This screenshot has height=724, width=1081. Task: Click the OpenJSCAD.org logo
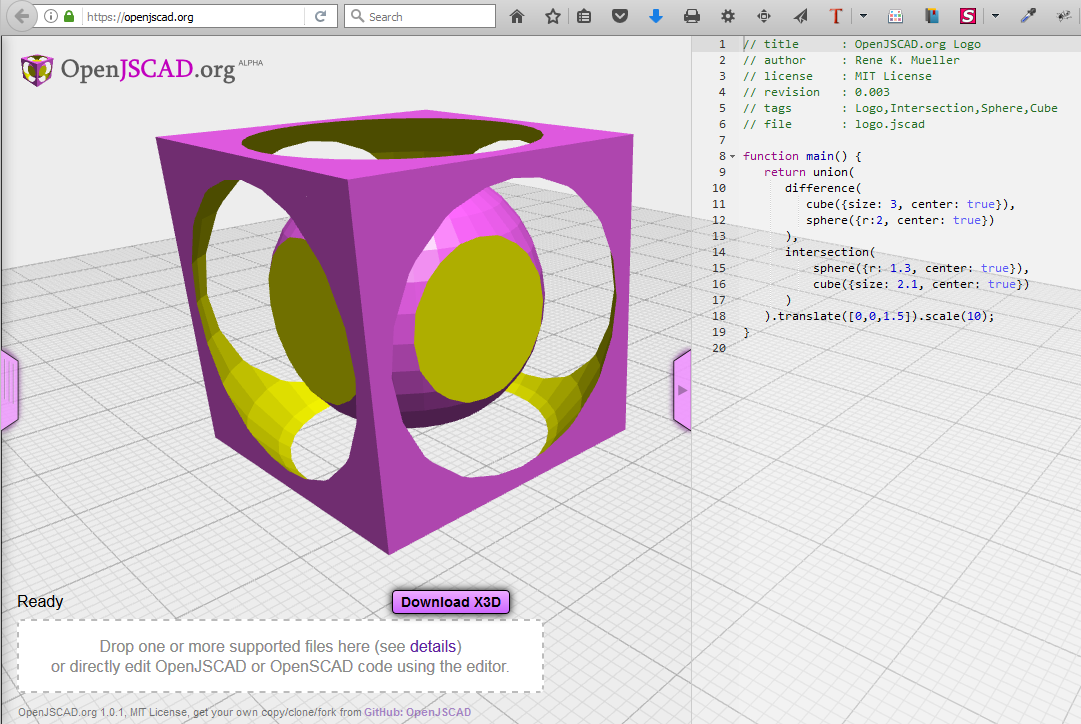point(128,69)
